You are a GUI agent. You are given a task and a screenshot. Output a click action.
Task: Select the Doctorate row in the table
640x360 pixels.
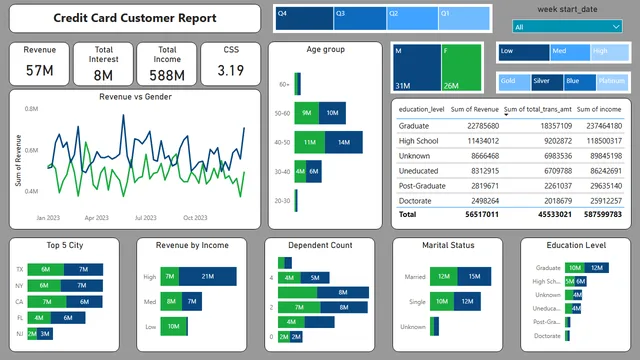point(510,201)
